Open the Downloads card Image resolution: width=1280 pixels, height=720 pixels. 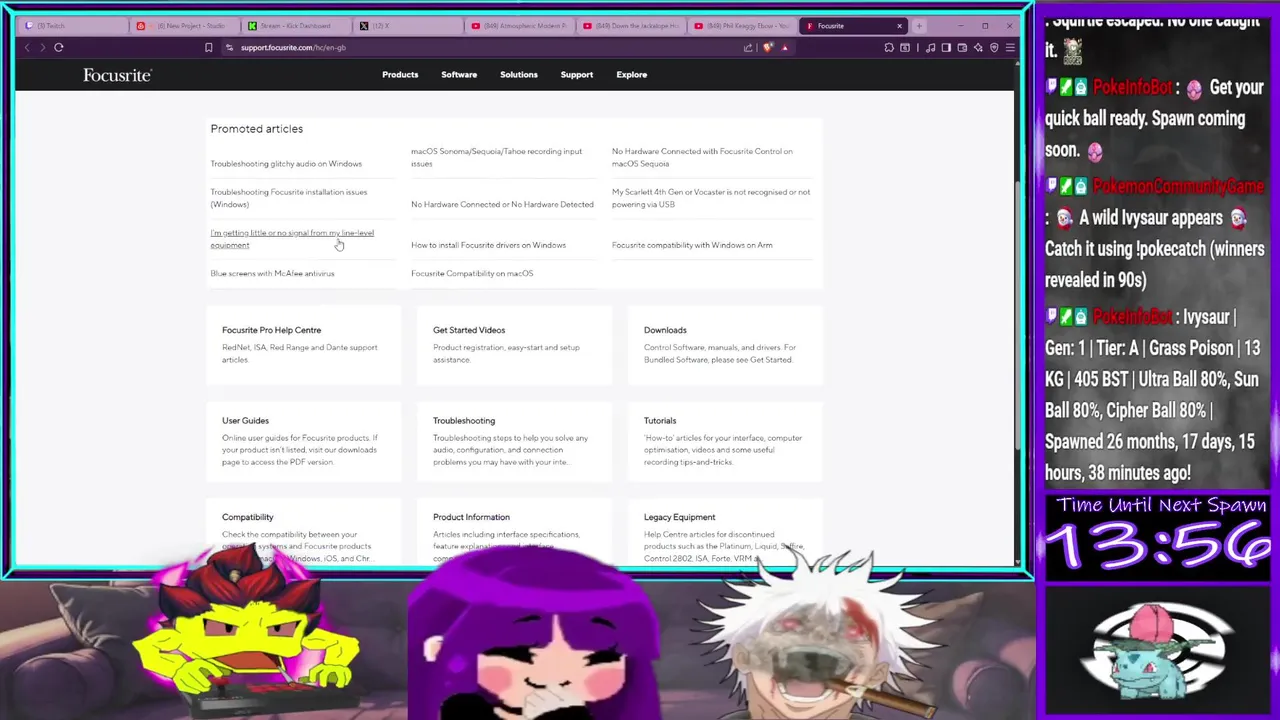point(725,345)
